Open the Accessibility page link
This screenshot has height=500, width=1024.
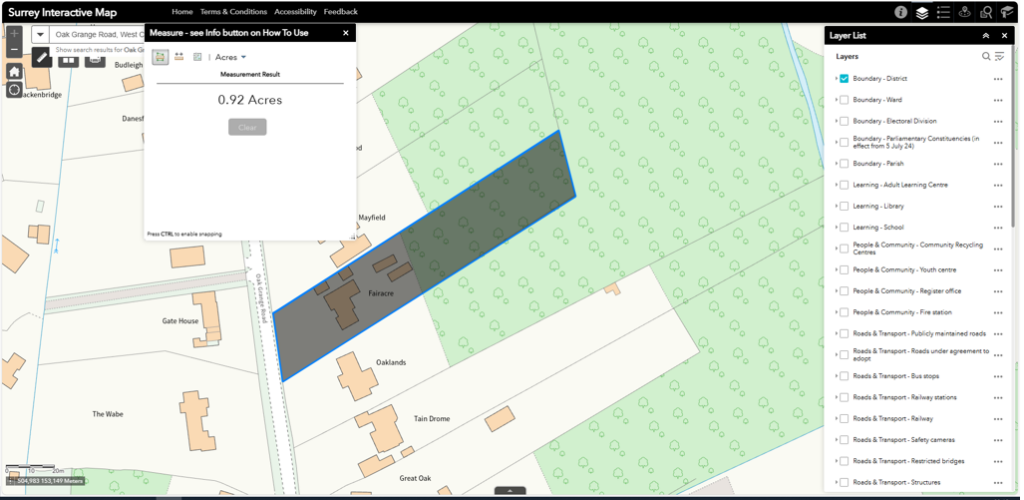(x=295, y=12)
